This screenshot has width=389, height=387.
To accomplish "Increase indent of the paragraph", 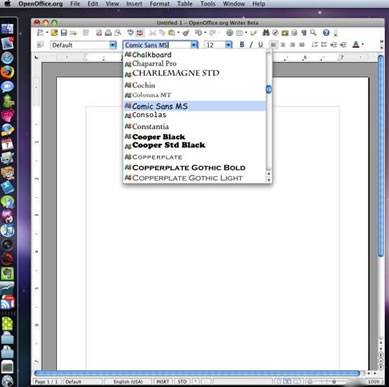I will pos(343,45).
